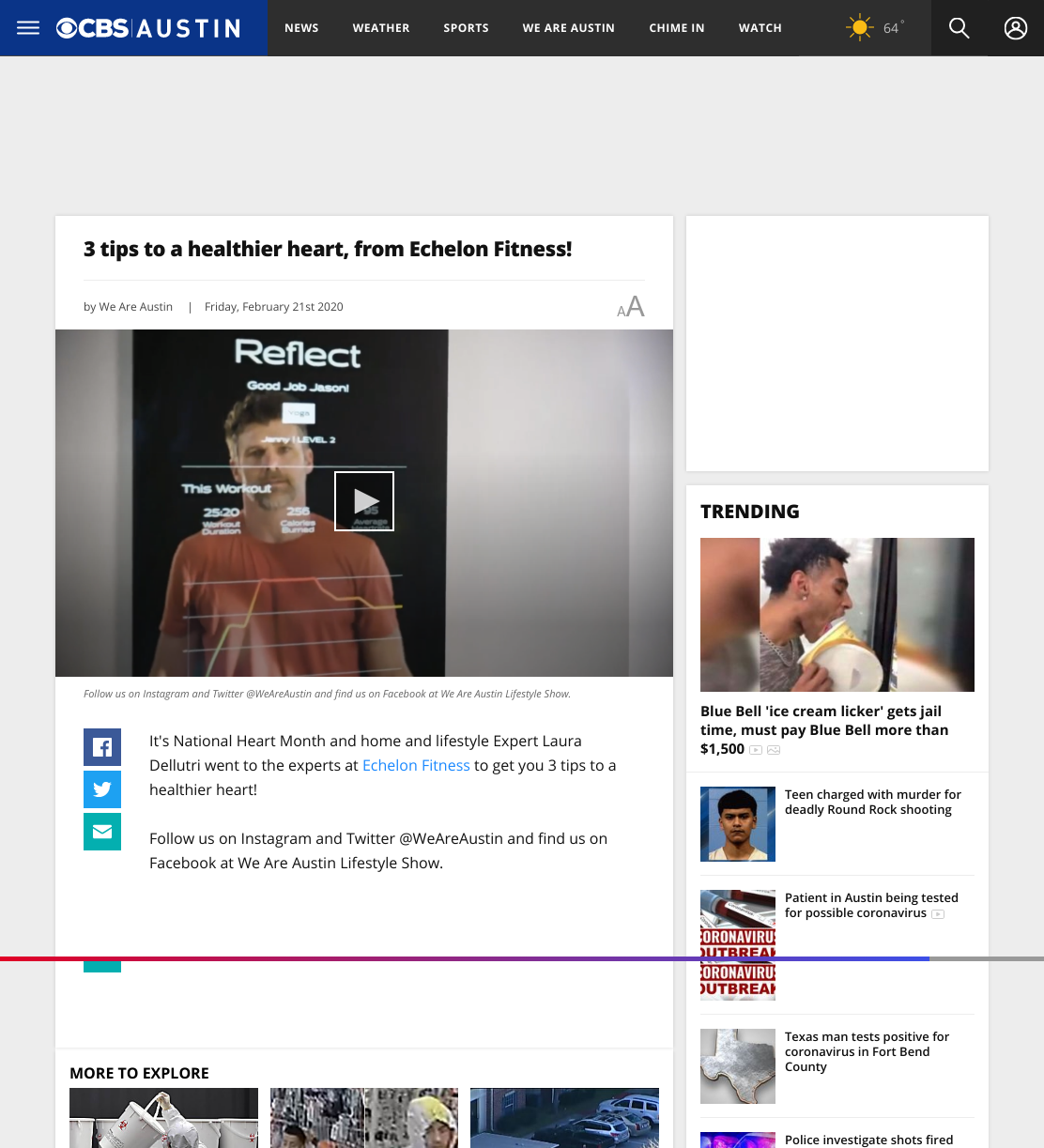Click the date Friday, February 21st 2020
Screen dimensions: 1044x1148
(x=274, y=307)
